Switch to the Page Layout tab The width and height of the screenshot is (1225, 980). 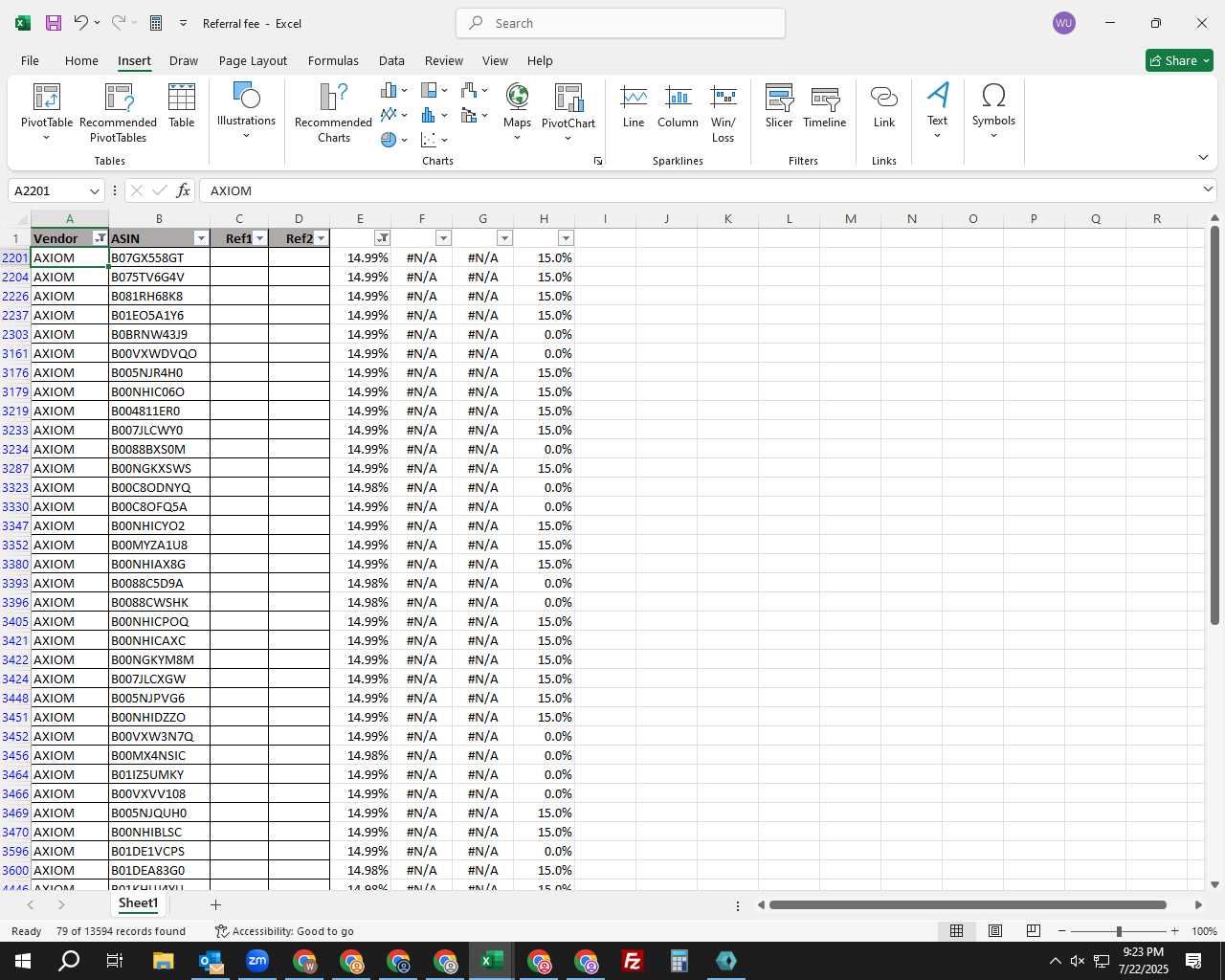253,60
